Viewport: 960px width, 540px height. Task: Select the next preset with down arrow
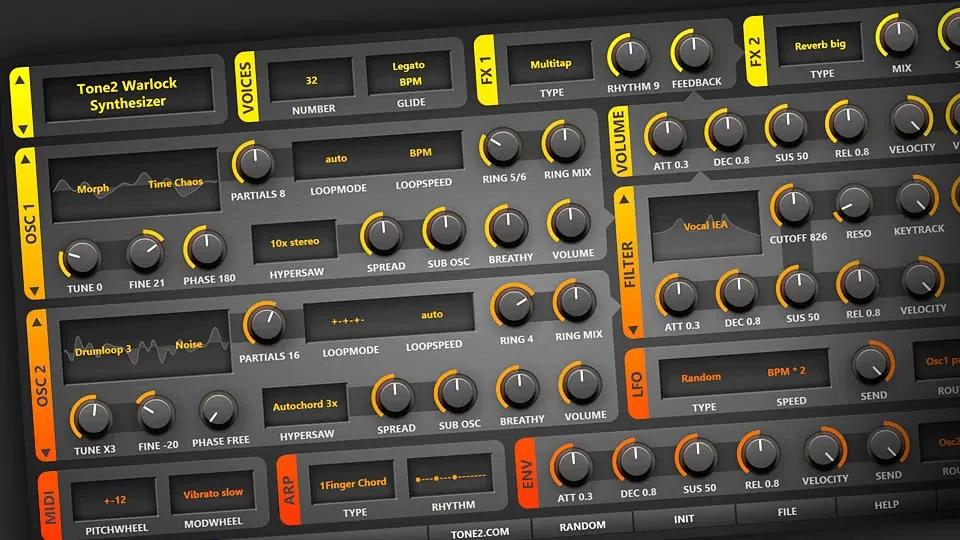click(x=22, y=129)
